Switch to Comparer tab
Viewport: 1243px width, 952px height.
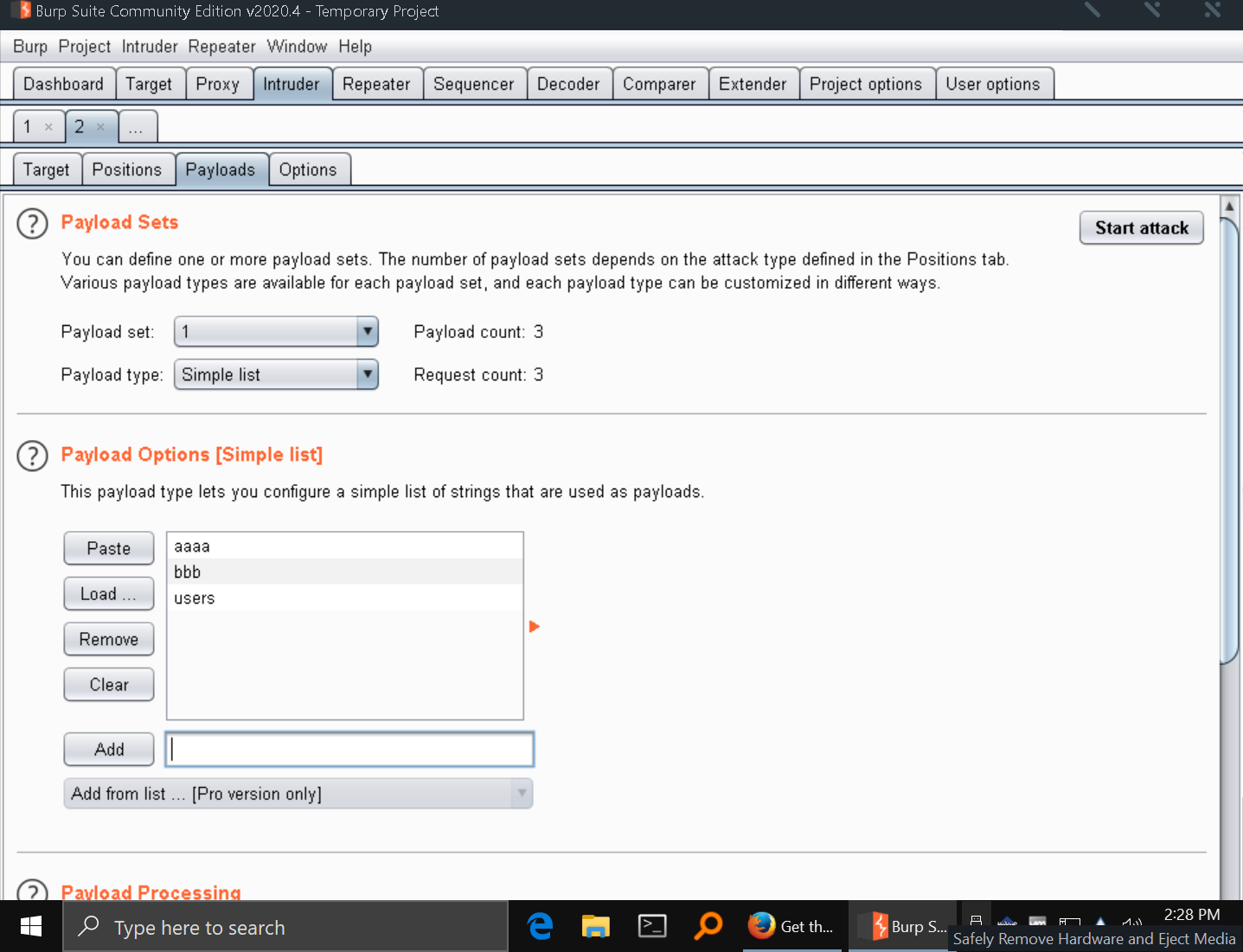(x=659, y=84)
